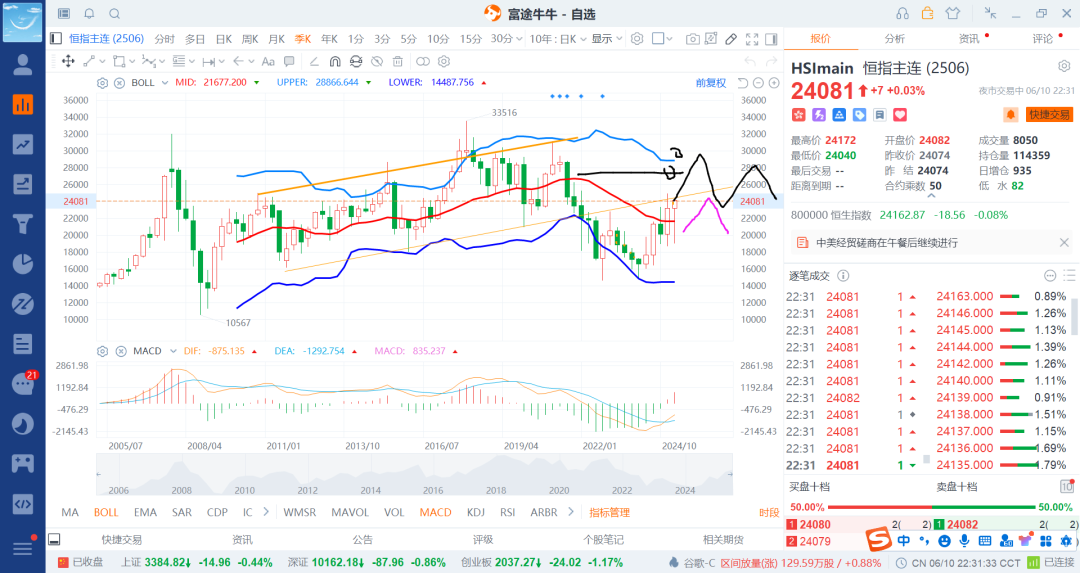Click the search magnifier in title bar

114,14
